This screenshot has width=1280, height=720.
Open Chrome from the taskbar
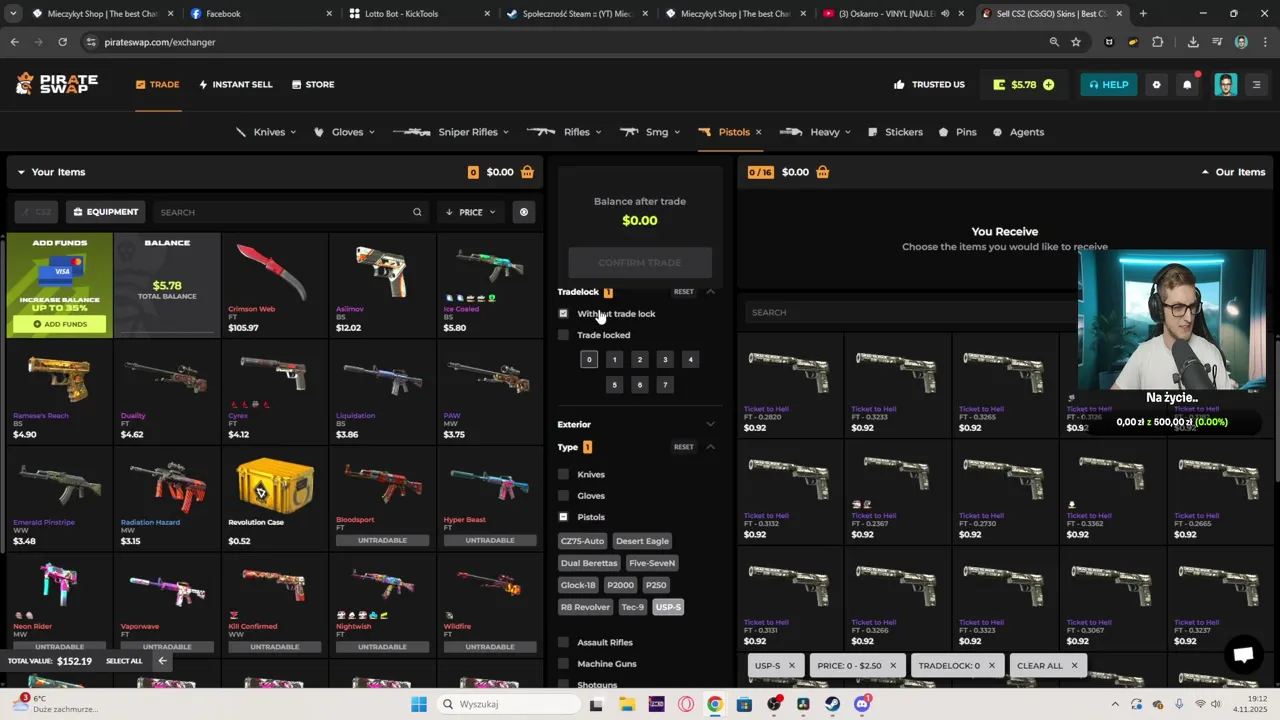pos(715,704)
